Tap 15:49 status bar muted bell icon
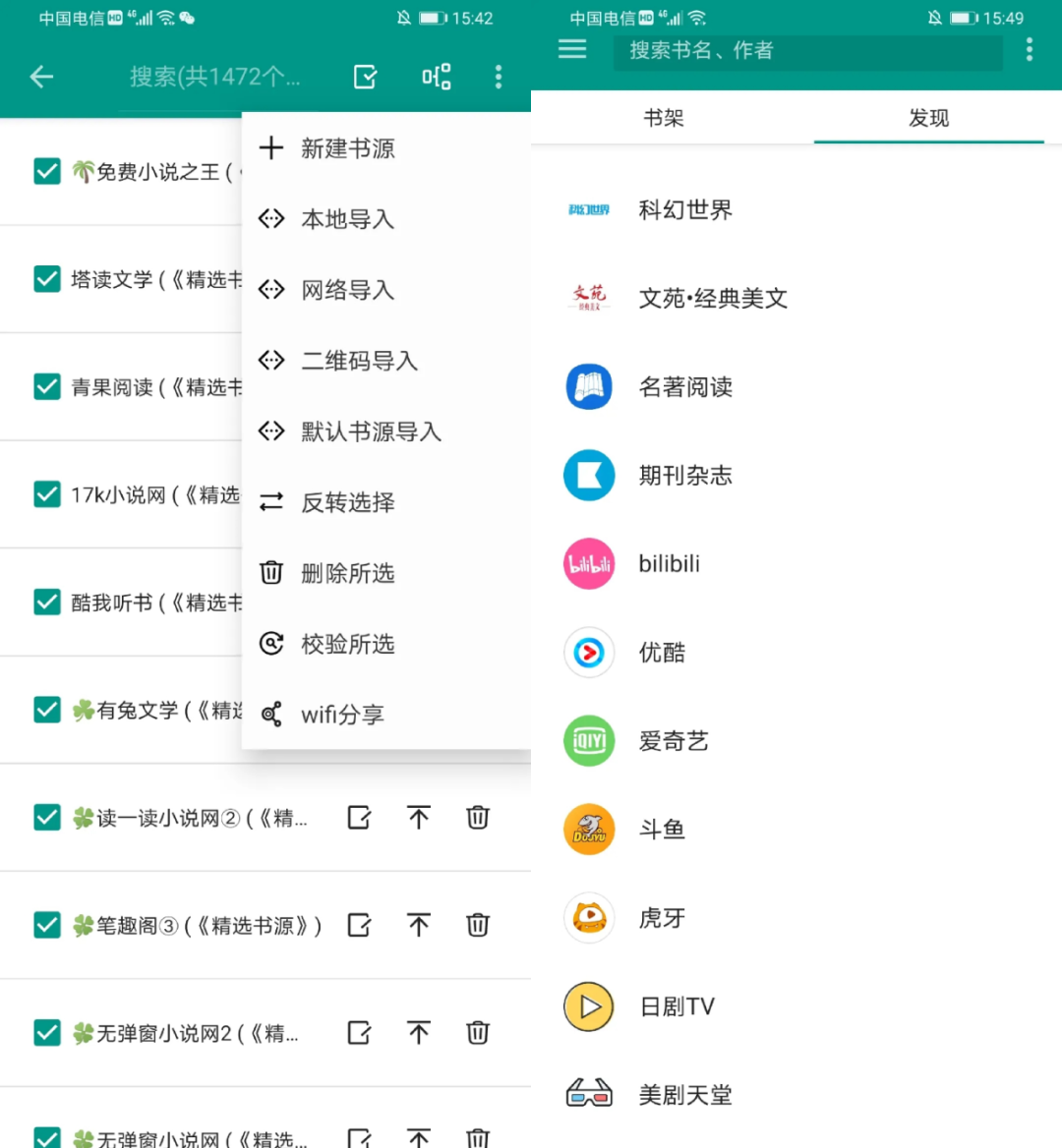This screenshot has width=1062, height=1148. (934, 18)
